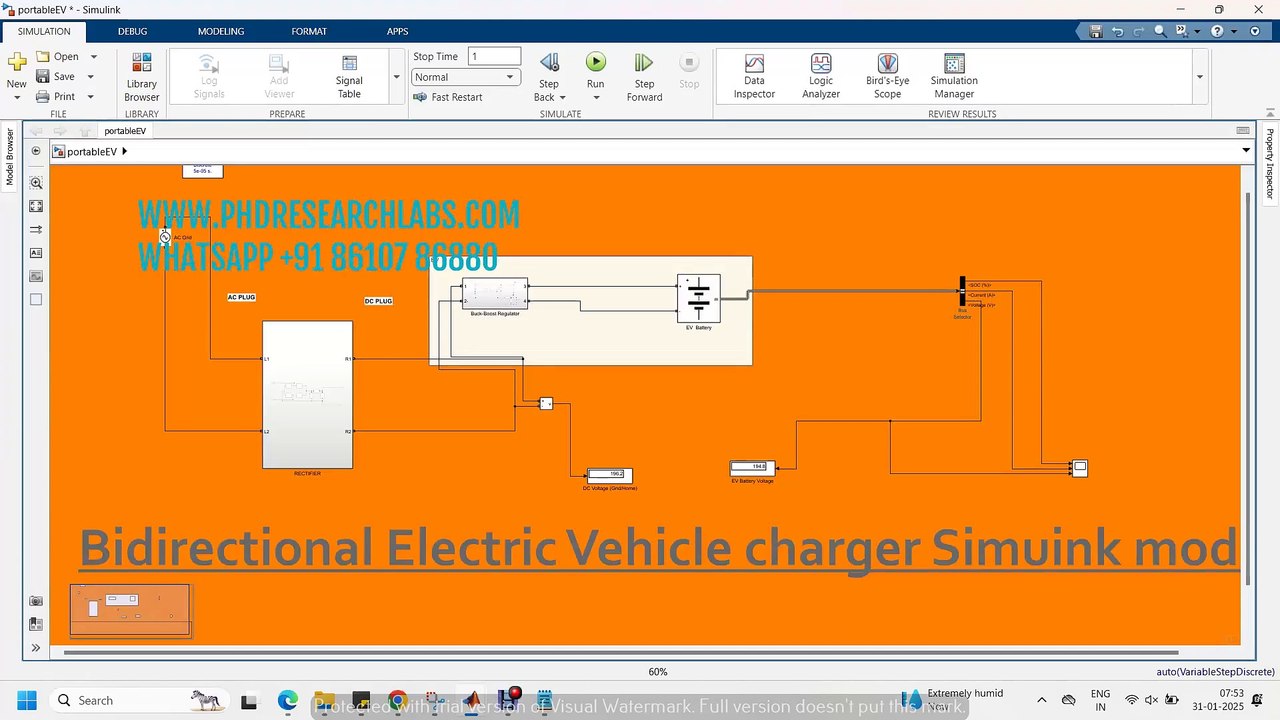The height and width of the screenshot is (720, 1280).
Task: Edit the Stop Time field
Action: pyautogui.click(x=494, y=57)
